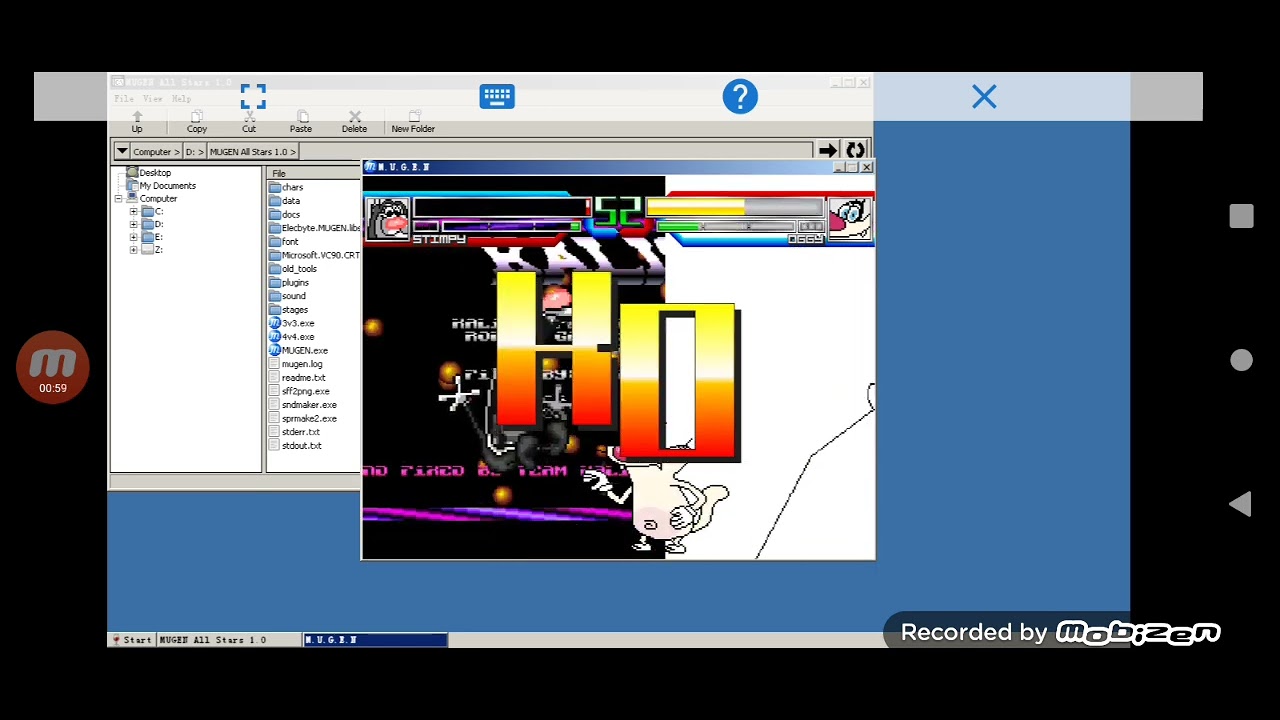Select the Elecbyte.MUGEN.libs folder

coord(314,228)
